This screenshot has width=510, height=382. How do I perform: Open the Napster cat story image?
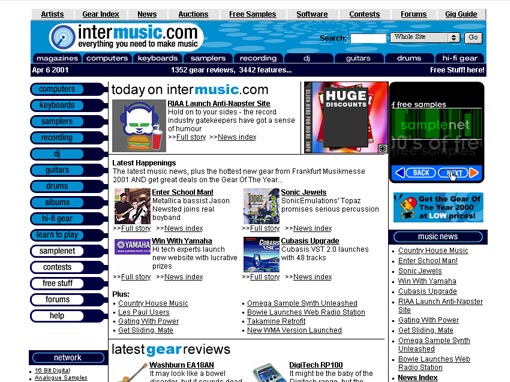[x=139, y=126]
